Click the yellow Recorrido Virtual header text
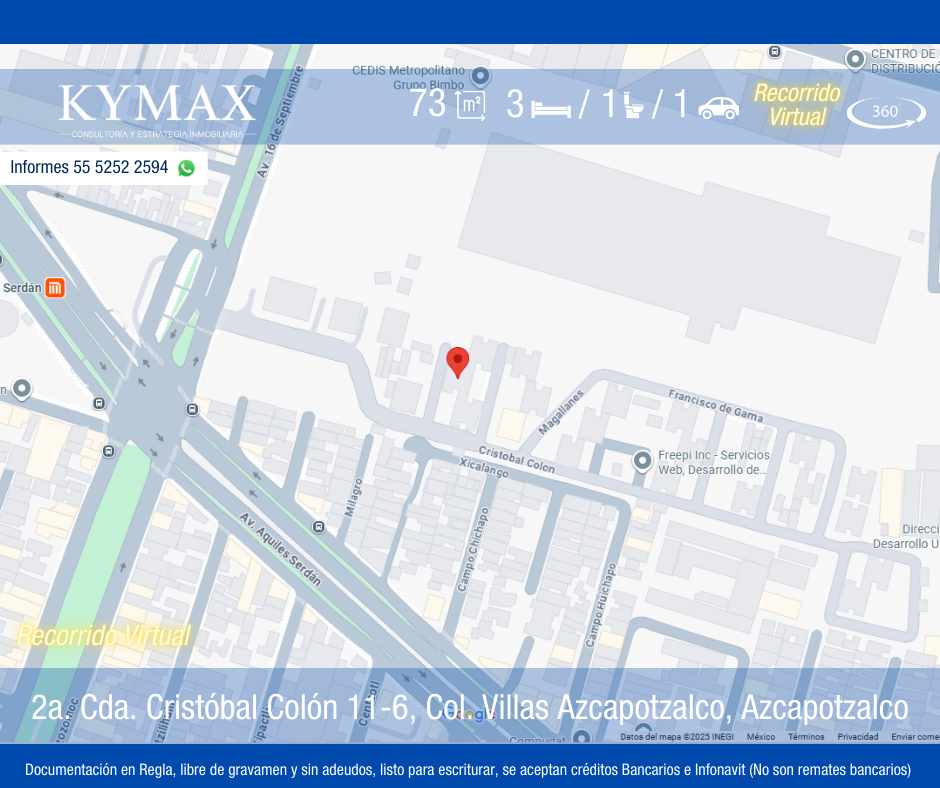940x788 pixels. (797, 105)
